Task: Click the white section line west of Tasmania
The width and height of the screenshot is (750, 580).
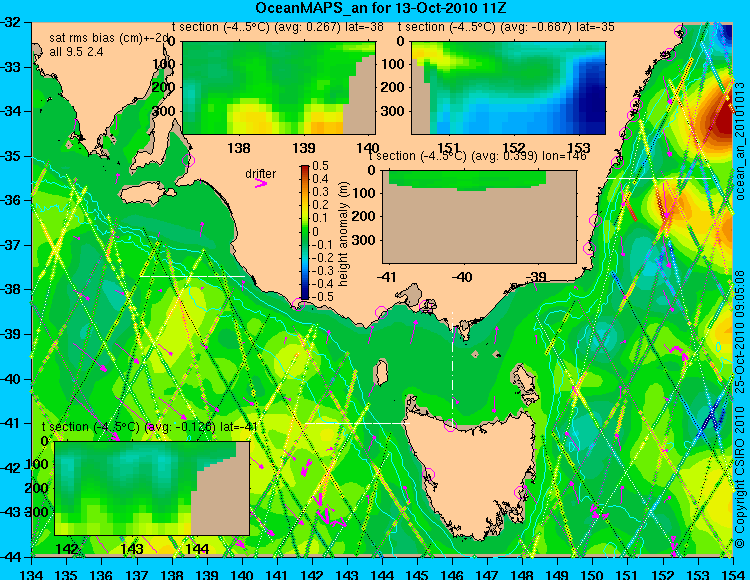Action: pyautogui.click(x=357, y=423)
